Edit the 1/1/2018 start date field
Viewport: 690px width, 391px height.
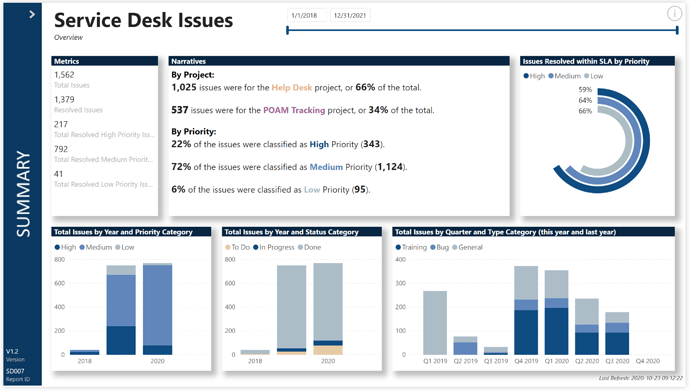[x=307, y=15]
